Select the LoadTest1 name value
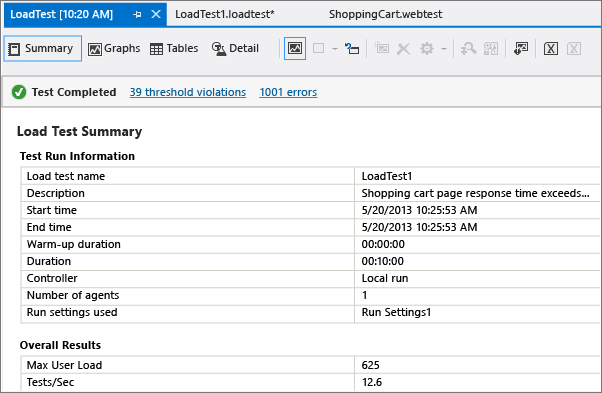The width and height of the screenshot is (602, 393). [387, 176]
